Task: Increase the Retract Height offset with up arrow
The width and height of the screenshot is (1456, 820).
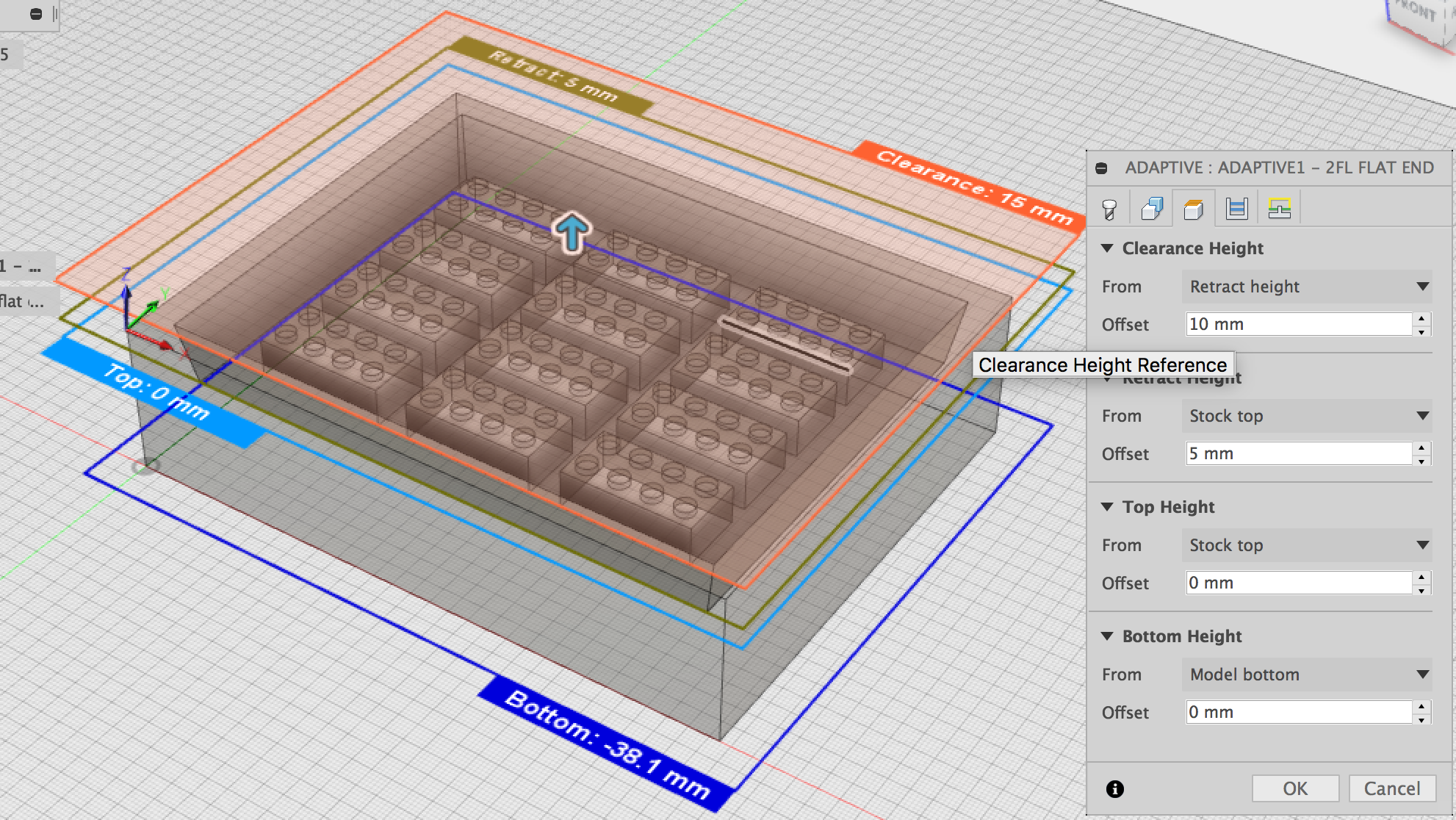Action: tap(1422, 447)
